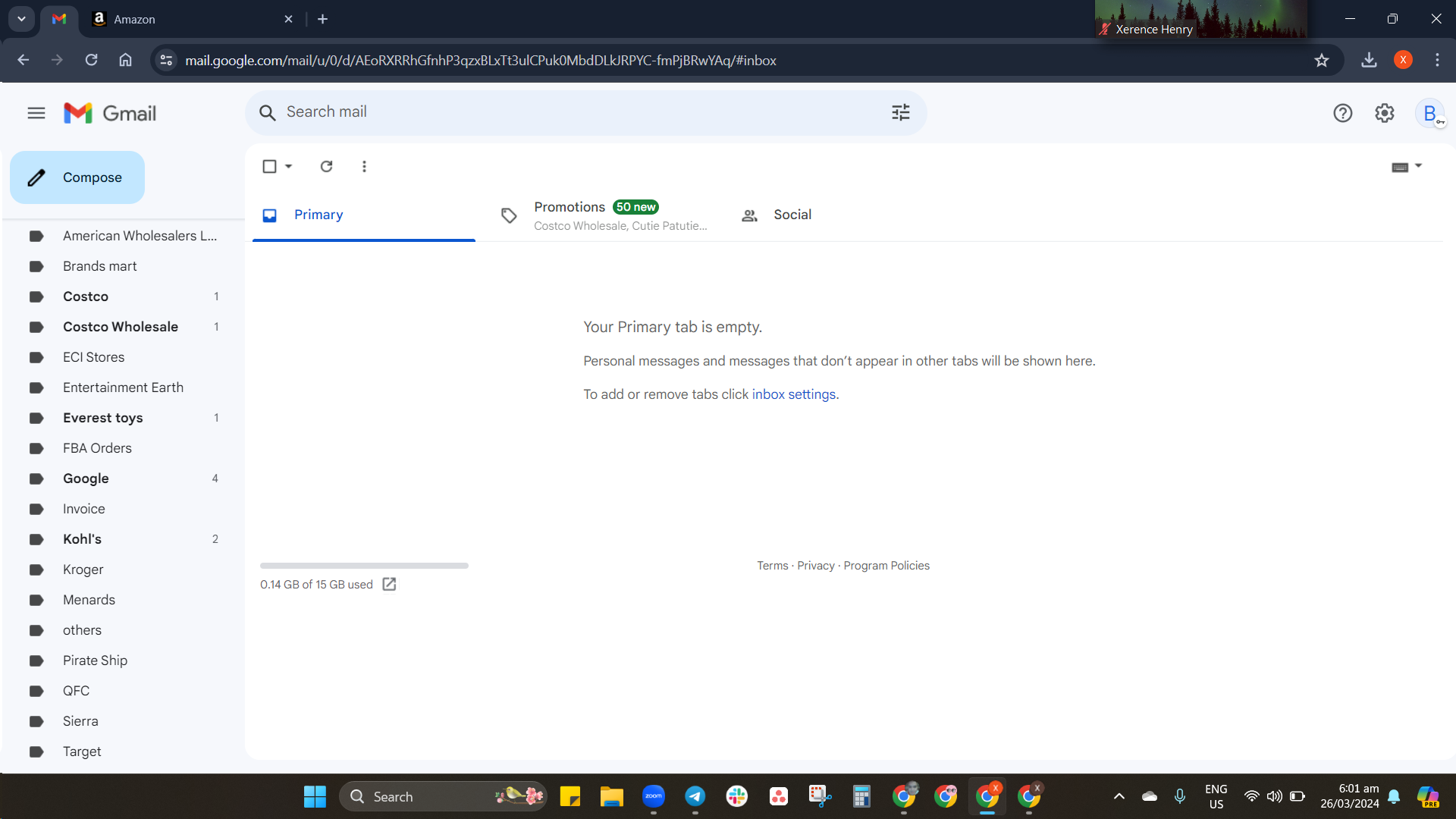1456x819 pixels.
Task: Switch to the Primary tab
Action: point(364,215)
